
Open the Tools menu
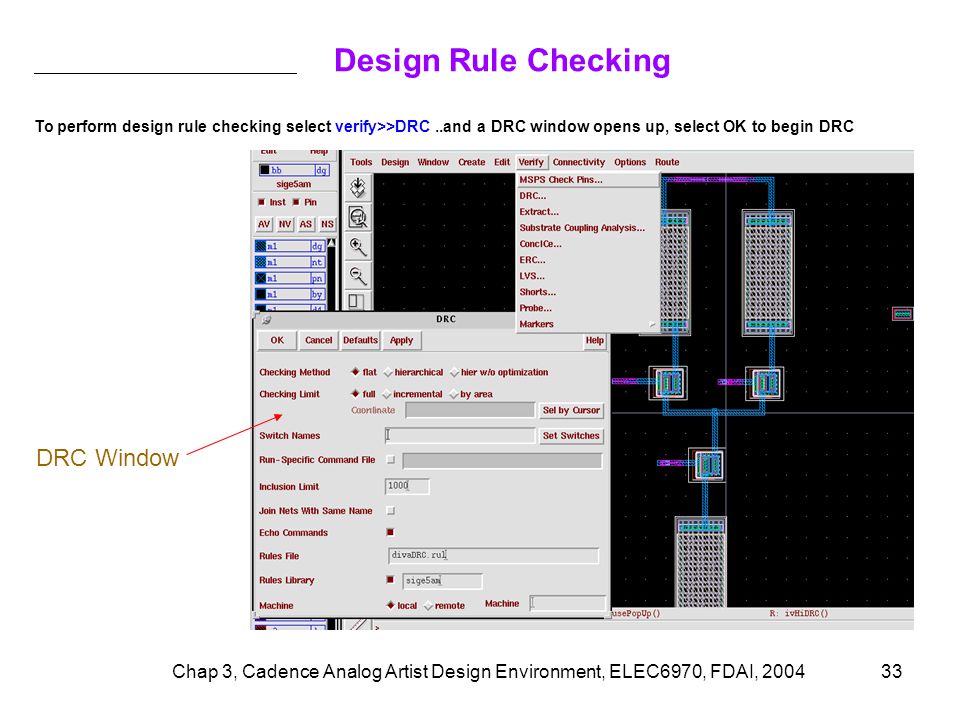coord(361,162)
